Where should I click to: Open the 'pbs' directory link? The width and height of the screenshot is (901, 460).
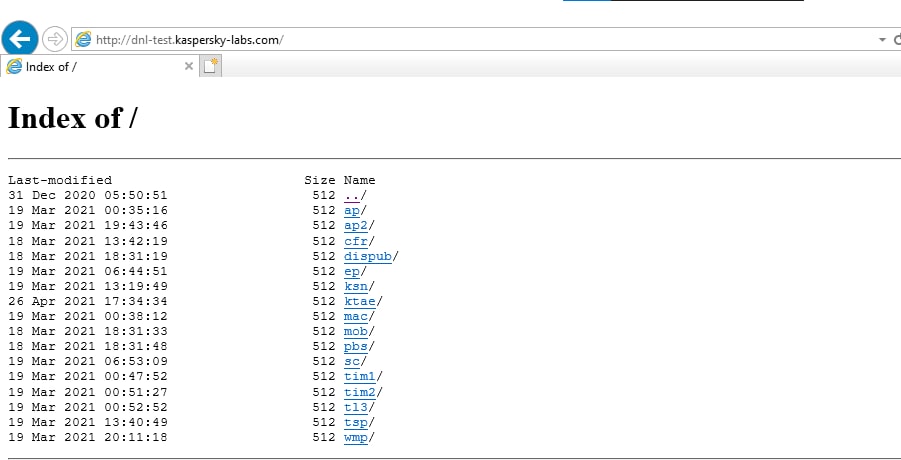click(x=356, y=346)
